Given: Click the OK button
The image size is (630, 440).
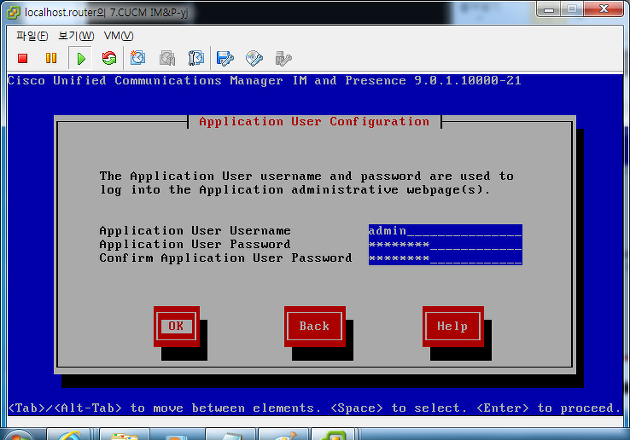Looking at the screenshot, I should point(176,326).
